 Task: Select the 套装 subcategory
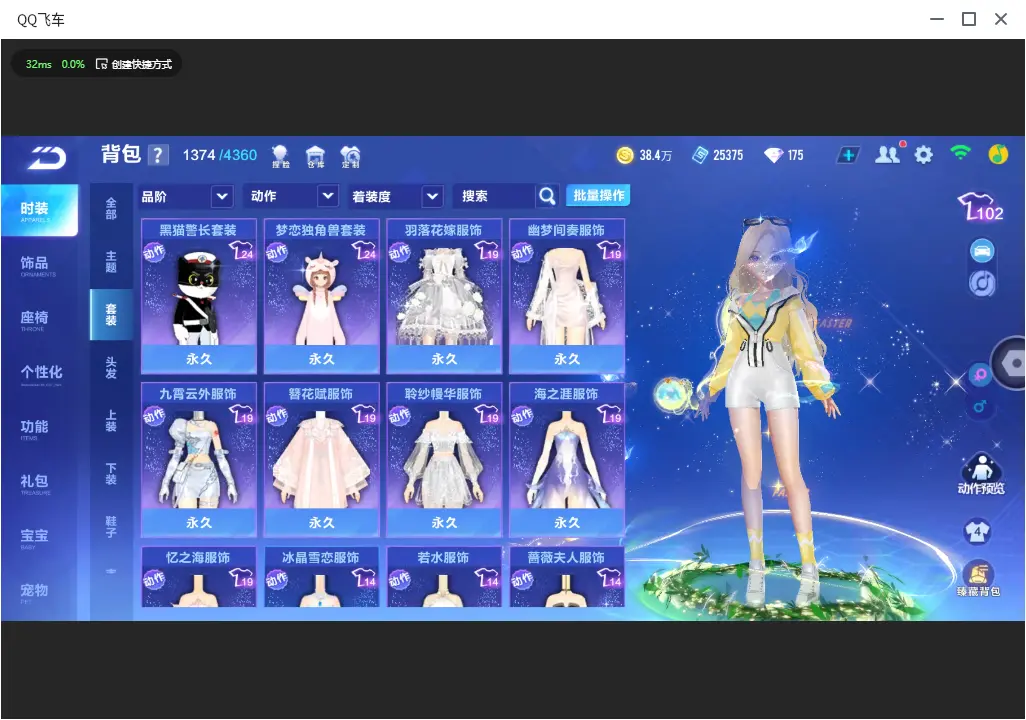click(x=111, y=315)
